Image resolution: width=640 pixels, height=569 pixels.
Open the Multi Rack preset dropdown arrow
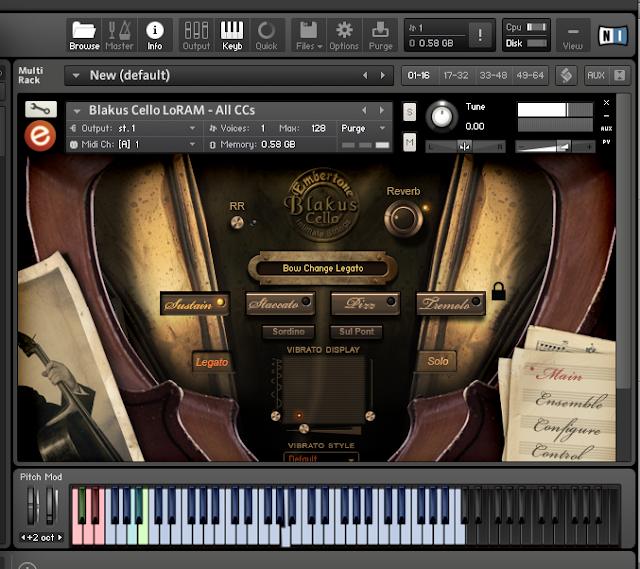(x=76, y=76)
